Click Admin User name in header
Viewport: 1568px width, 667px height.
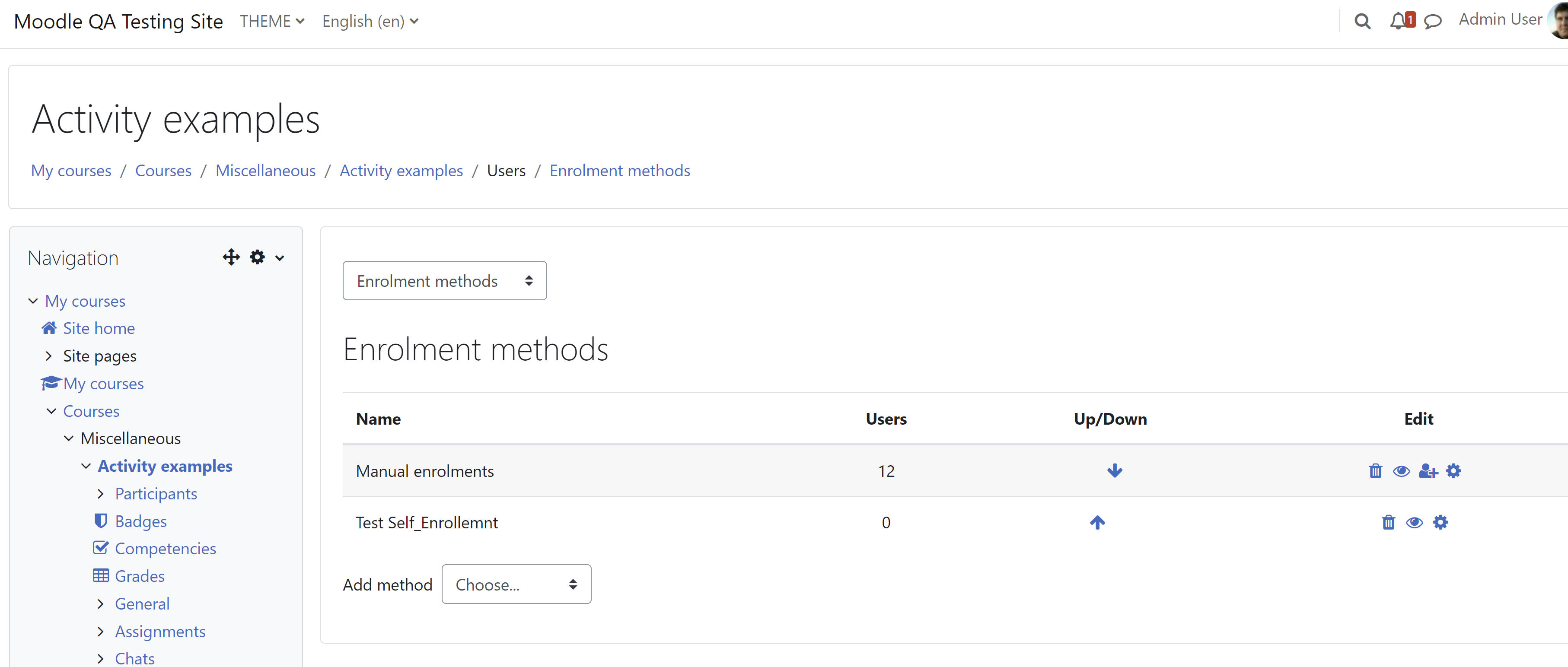pyautogui.click(x=1501, y=19)
